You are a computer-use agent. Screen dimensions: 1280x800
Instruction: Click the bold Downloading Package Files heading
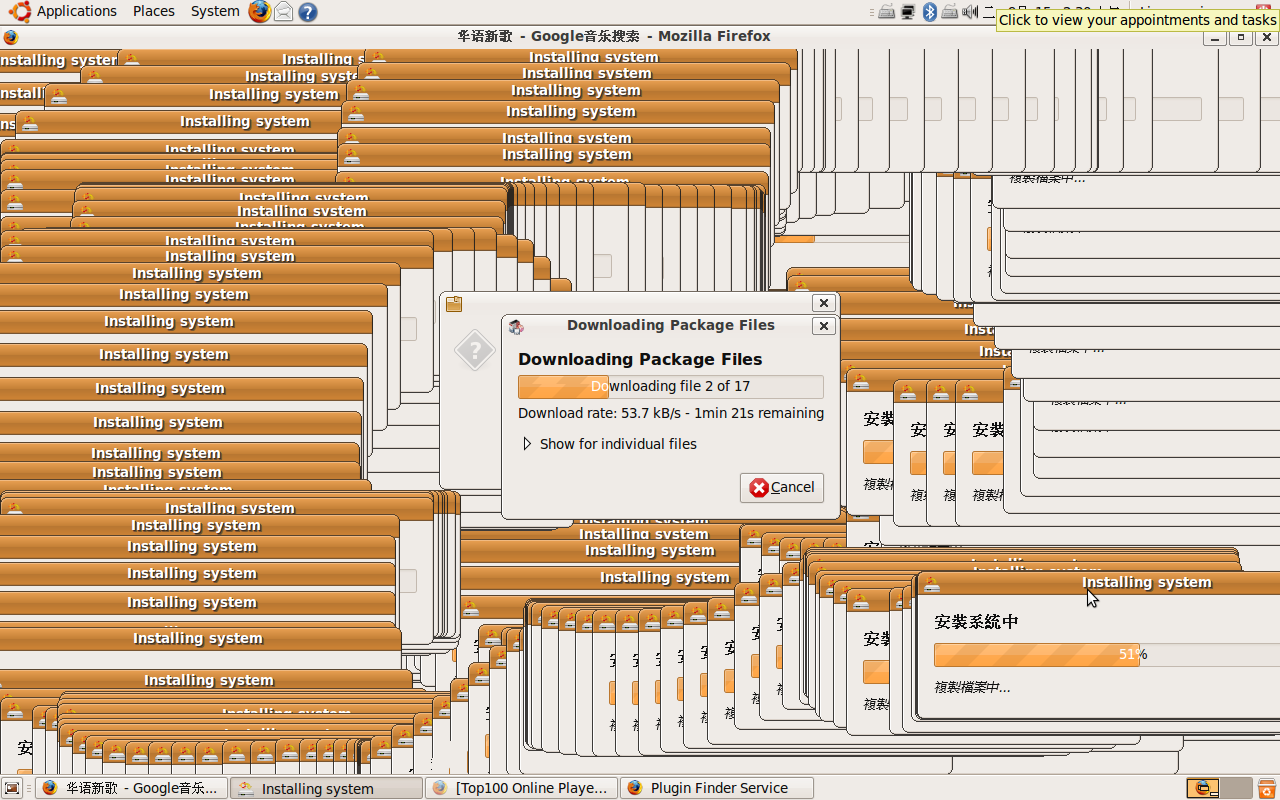pos(640,359)
